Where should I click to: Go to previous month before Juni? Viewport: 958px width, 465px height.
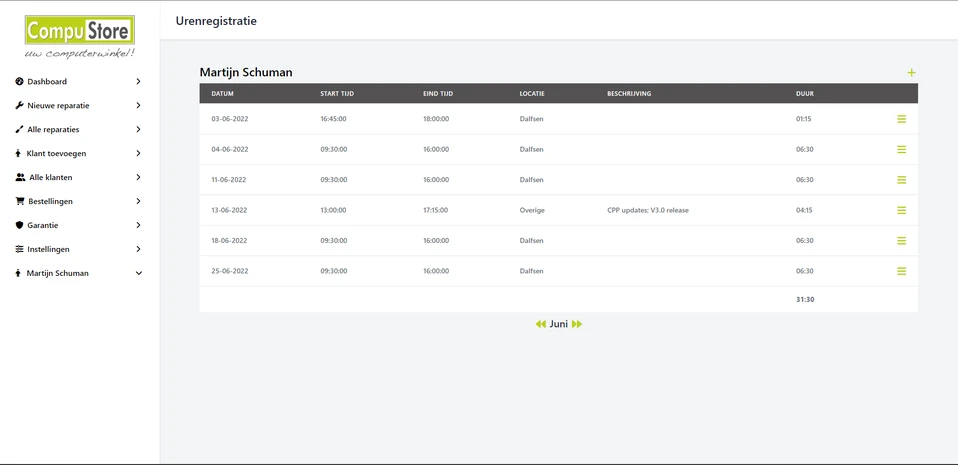pyautogui.click(x=541, y=324)
